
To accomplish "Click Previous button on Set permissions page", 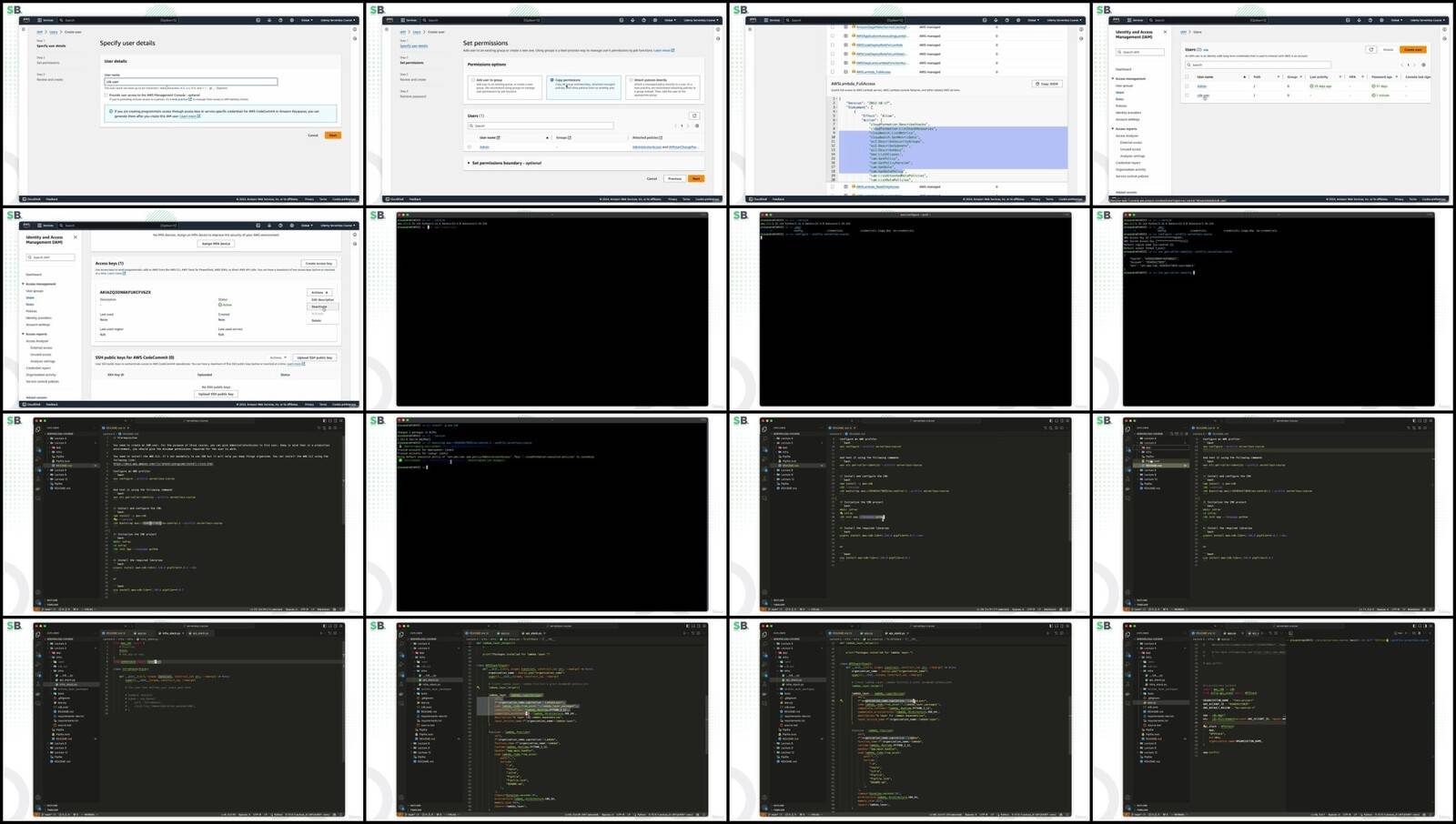I will pos(674,178).
